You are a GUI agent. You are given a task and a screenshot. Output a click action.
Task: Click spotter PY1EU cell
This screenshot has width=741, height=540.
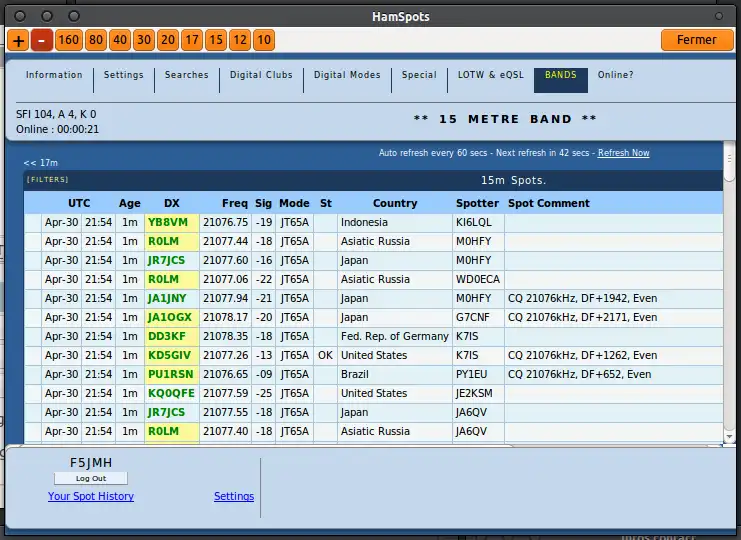click(478, 374)
